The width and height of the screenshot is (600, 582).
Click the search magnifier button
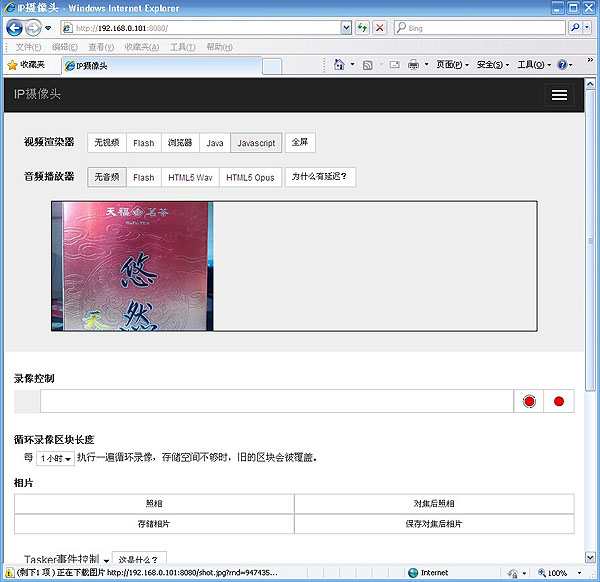[575, 28]
